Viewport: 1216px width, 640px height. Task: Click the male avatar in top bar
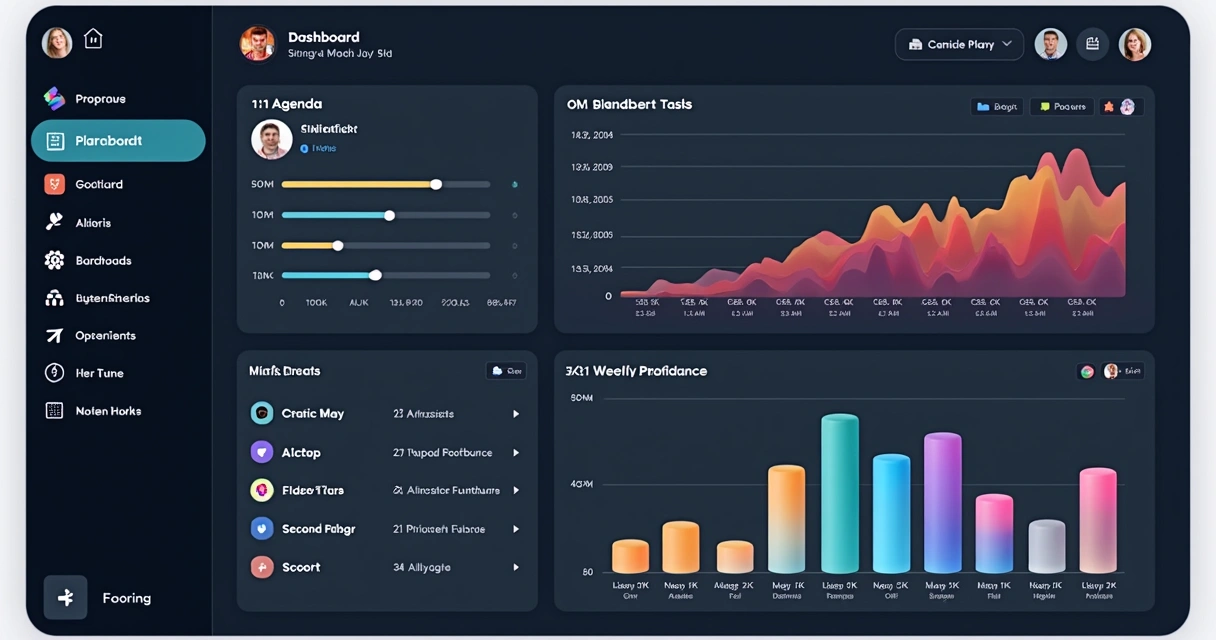[1050, 44]
